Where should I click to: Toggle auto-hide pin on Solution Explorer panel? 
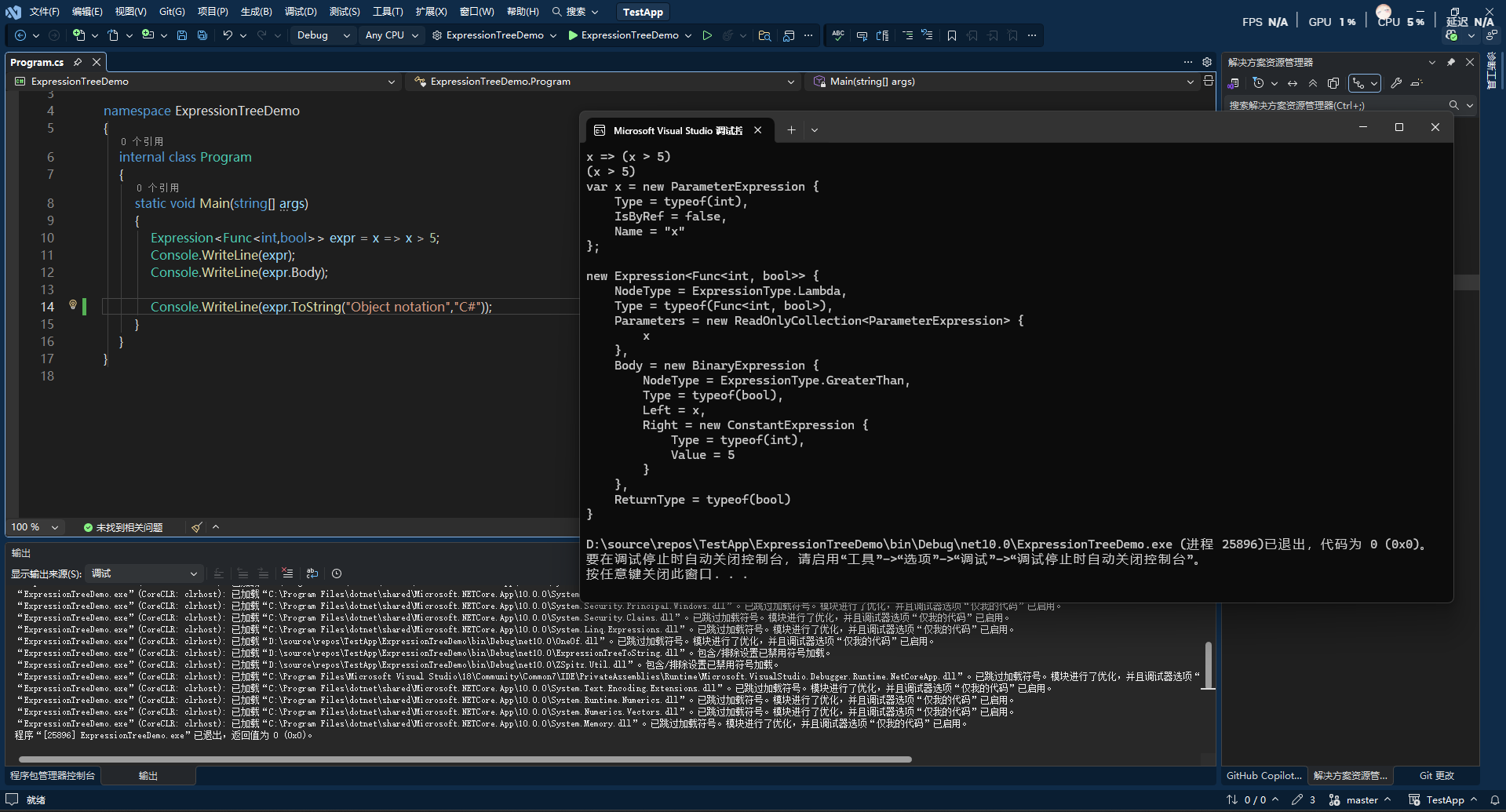(x=1451, y=62)
